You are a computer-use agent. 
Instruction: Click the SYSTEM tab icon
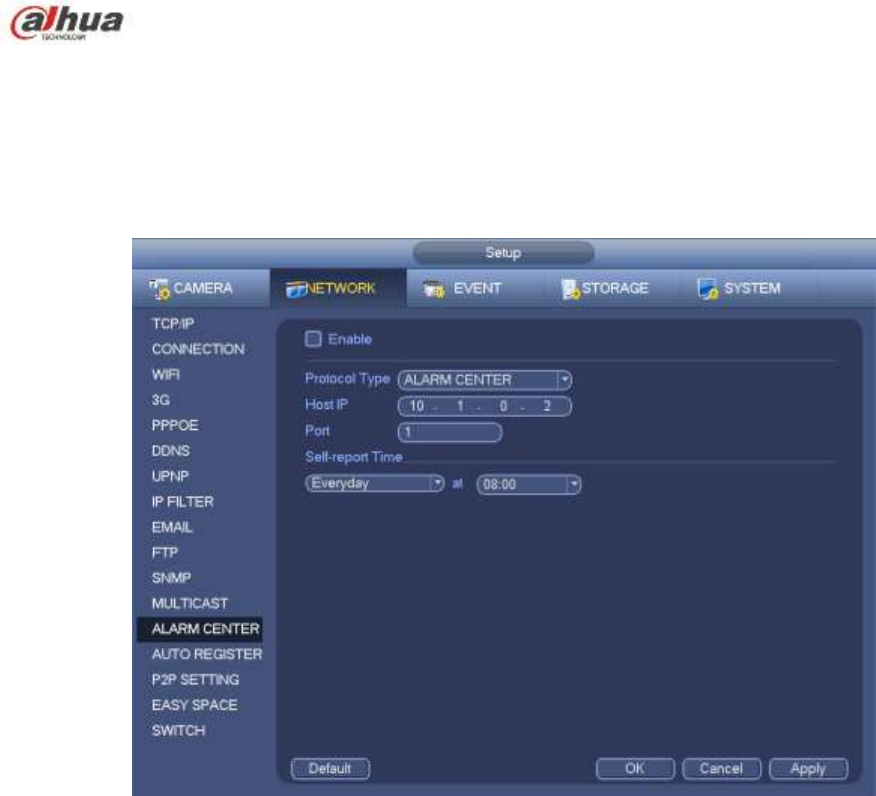pos(708,289)
